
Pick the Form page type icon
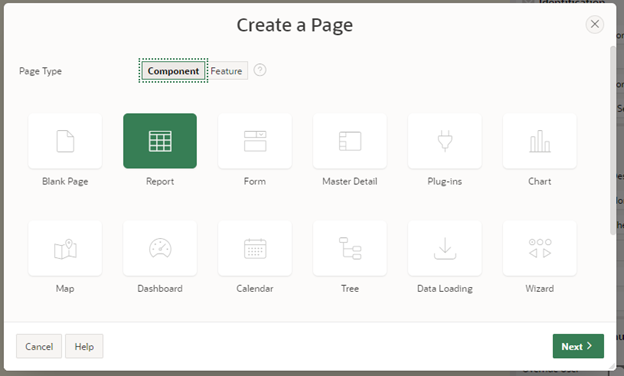pos(255,141)
